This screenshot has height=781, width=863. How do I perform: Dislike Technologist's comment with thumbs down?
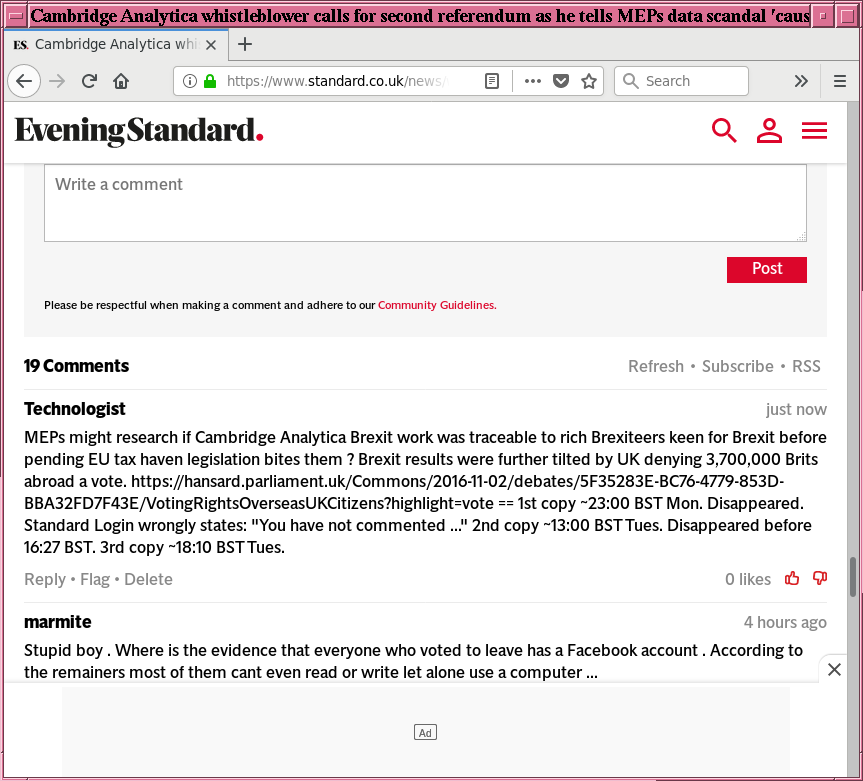coord(820,578)
